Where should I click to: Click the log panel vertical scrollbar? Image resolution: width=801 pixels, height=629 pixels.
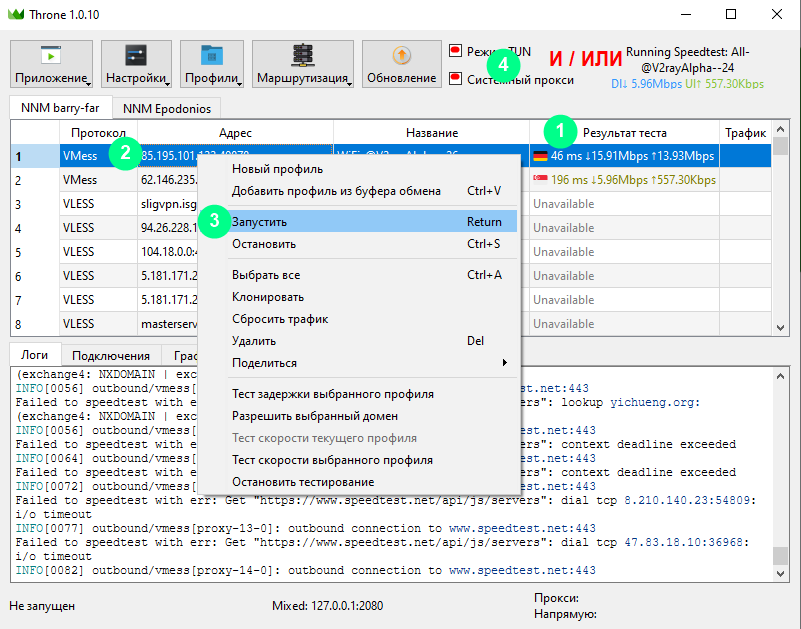(x=780, y=470)
